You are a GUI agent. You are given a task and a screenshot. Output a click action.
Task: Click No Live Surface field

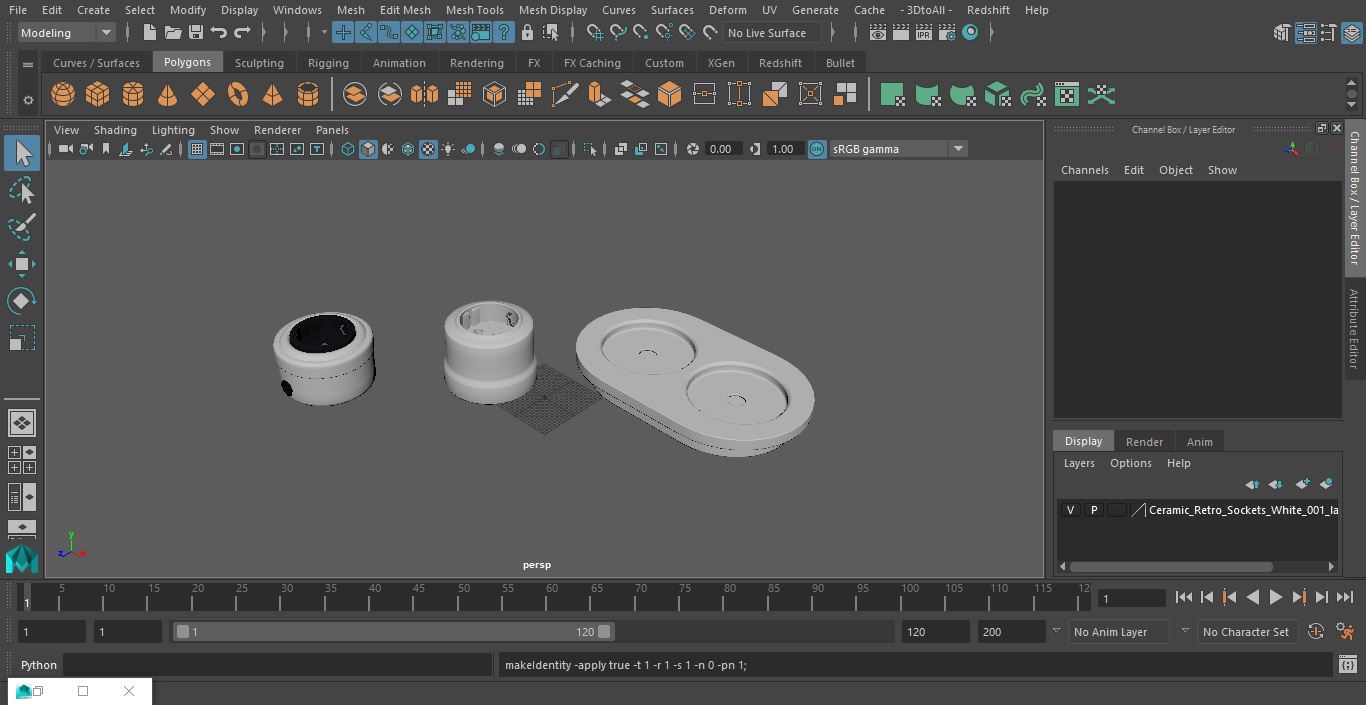[771, 33]
